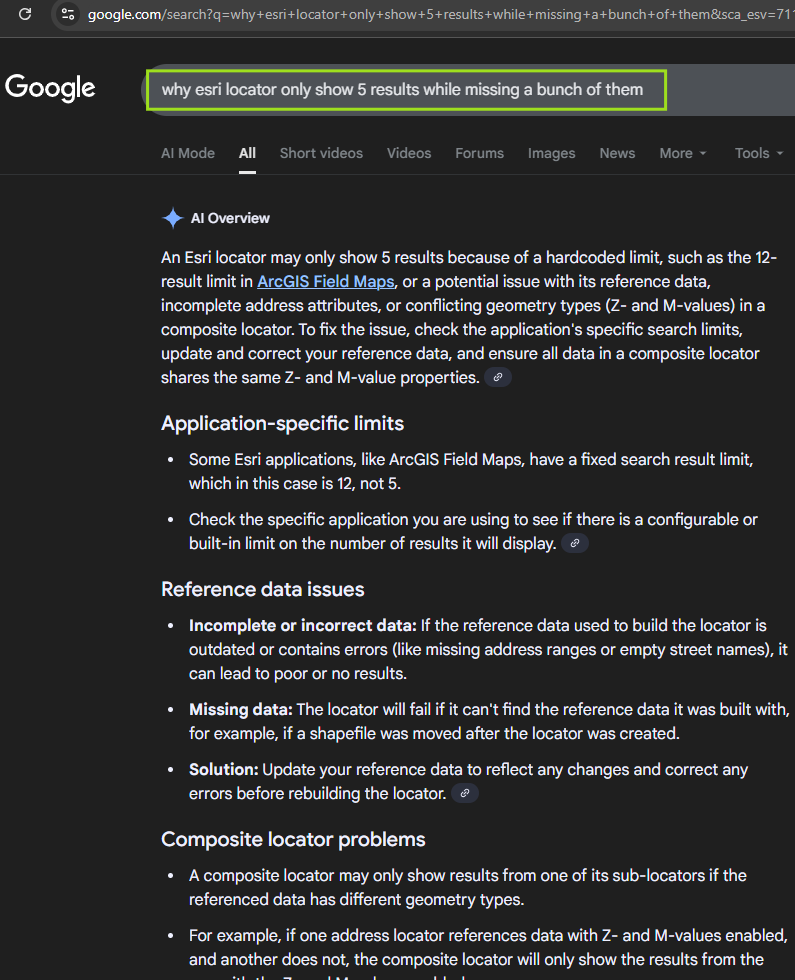
Task: Open source link chip after 'will display.'
Action: [x=574, y=544]
